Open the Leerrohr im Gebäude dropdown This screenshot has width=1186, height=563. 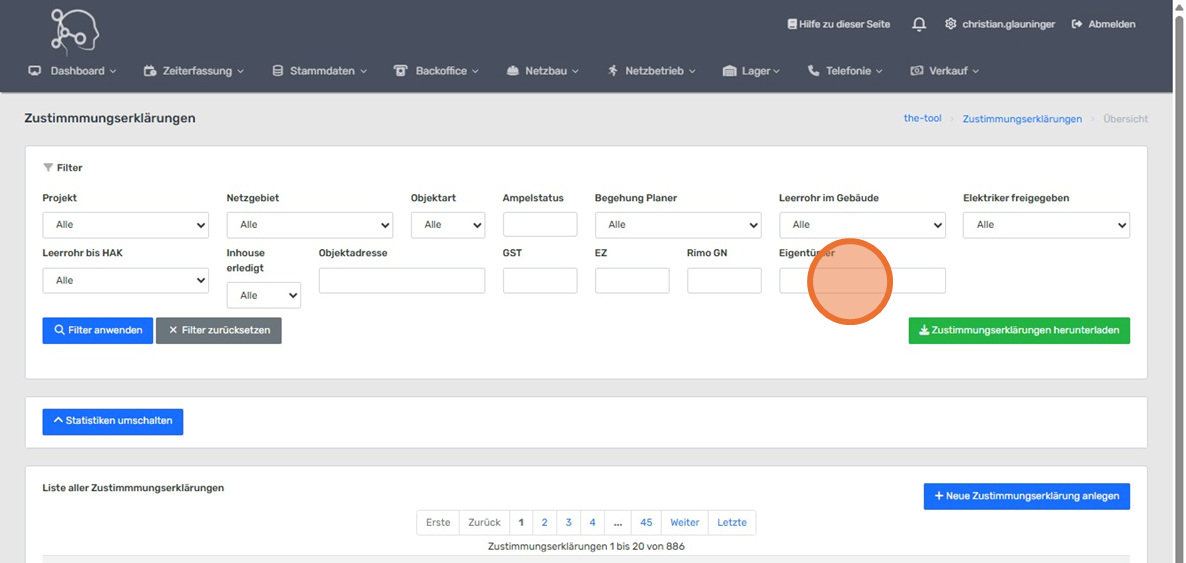tap(861, 225)
